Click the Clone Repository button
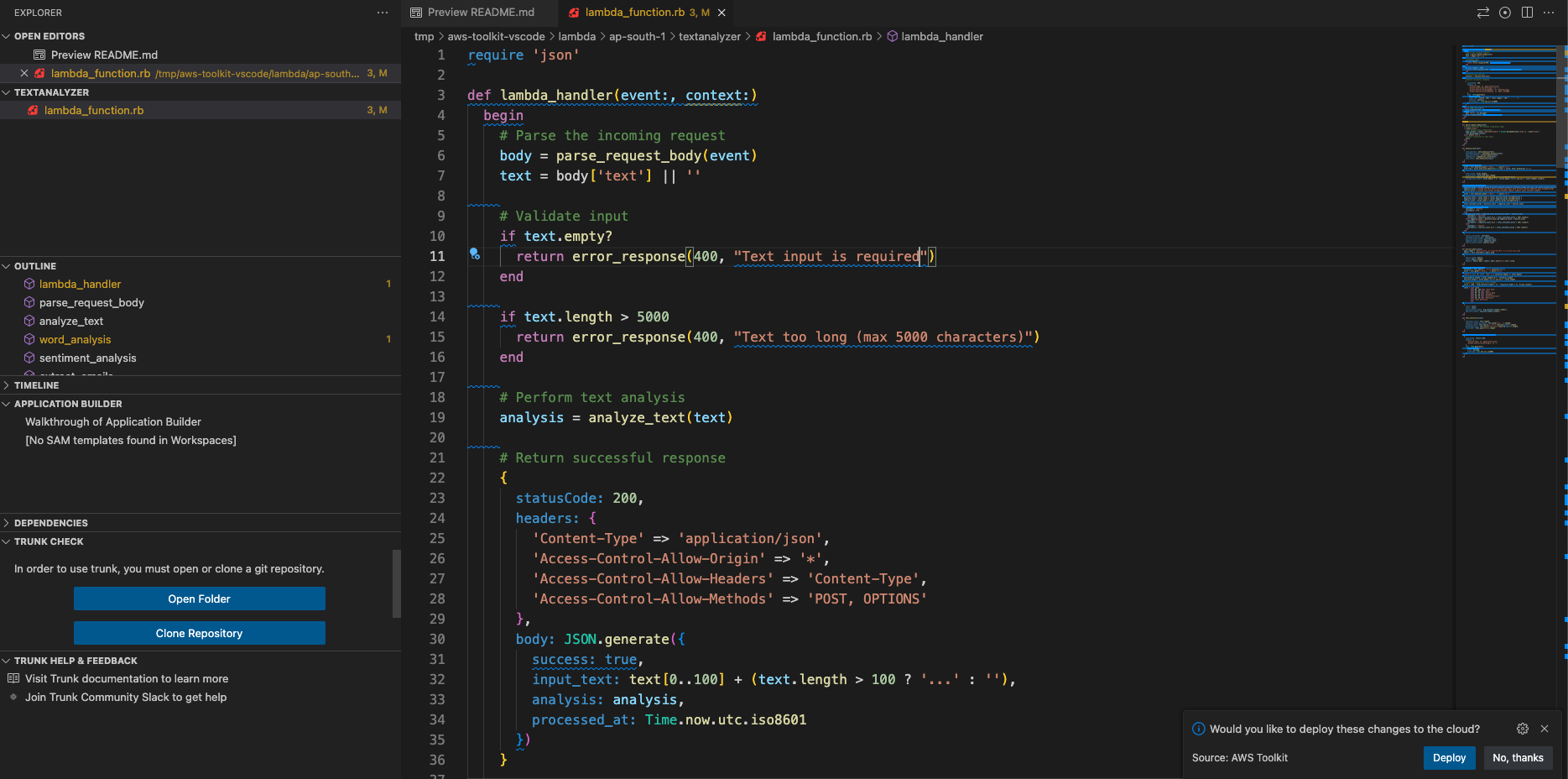This screenshot has height=779, width=1568. click(x=199, y=633)
